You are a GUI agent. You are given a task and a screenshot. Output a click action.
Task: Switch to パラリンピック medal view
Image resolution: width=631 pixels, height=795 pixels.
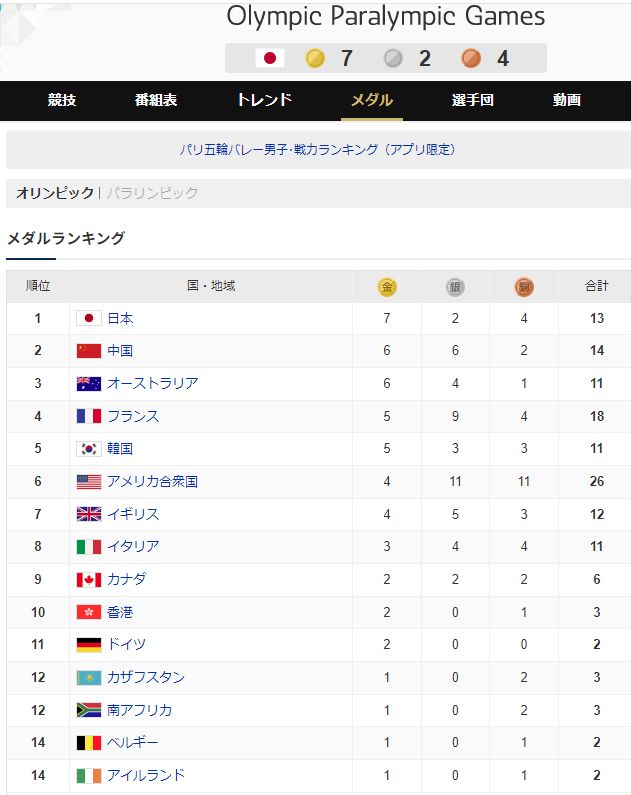pos(152,193)
